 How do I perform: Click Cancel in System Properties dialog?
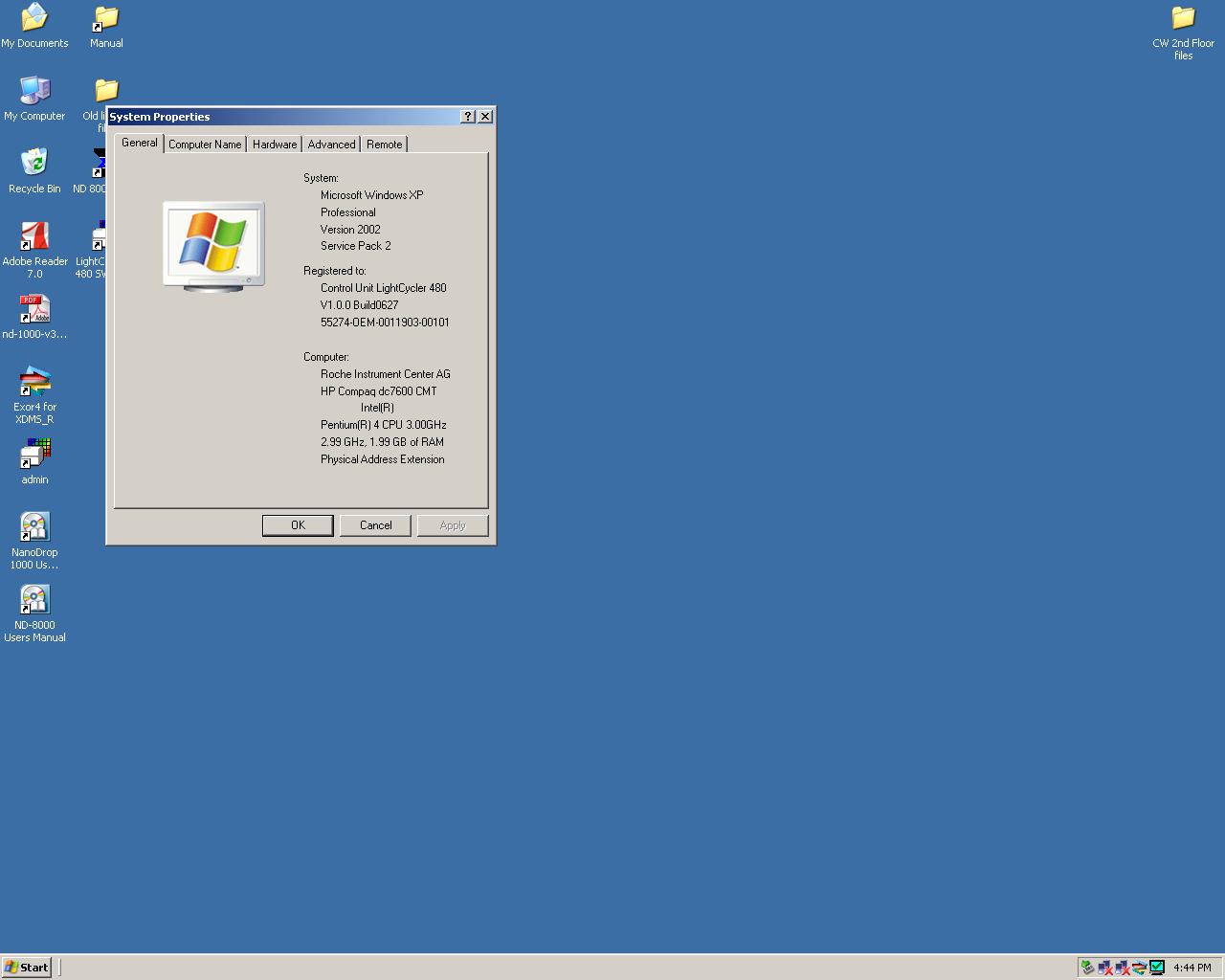[x=375, y=525]
